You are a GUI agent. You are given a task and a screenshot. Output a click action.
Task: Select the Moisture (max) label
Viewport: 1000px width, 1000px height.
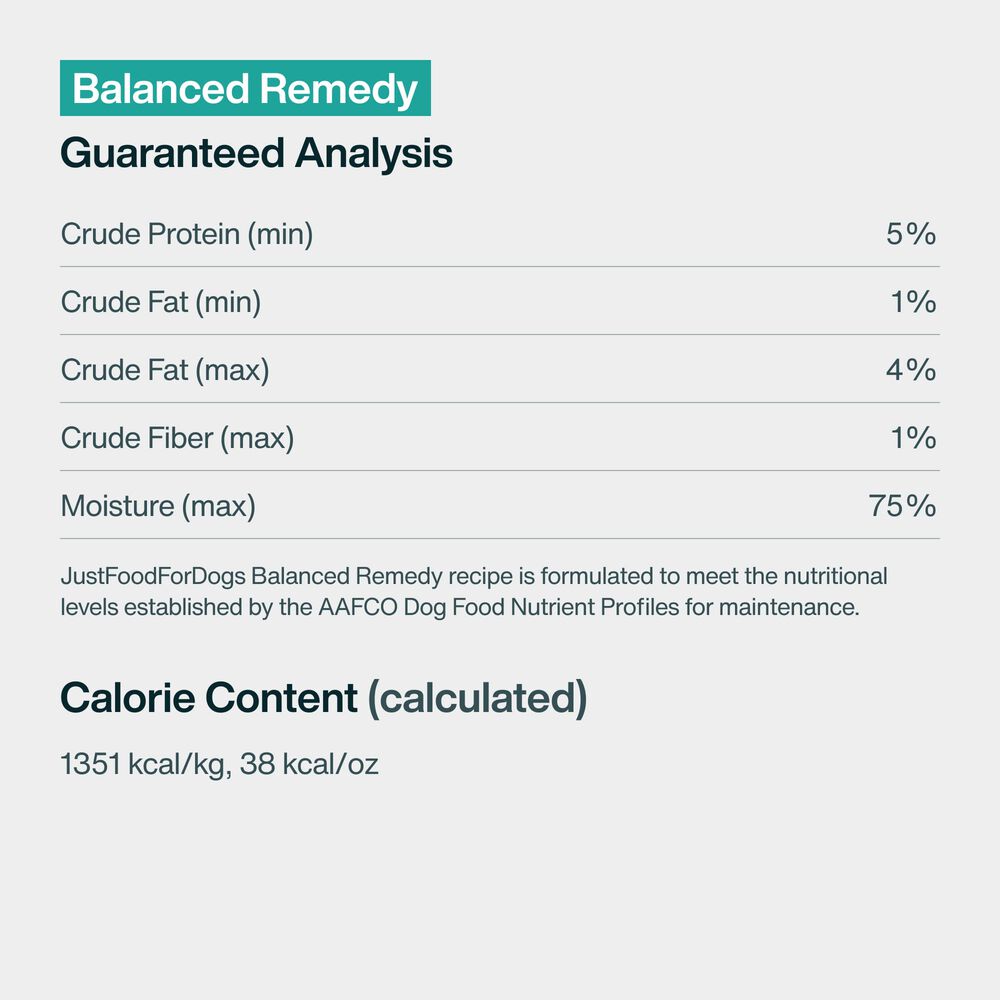pyautogui.click(x=158, y=506)
